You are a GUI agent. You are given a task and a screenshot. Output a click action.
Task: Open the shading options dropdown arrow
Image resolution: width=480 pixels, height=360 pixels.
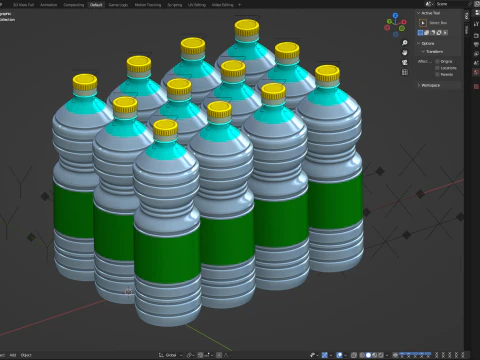click(387, 355)
